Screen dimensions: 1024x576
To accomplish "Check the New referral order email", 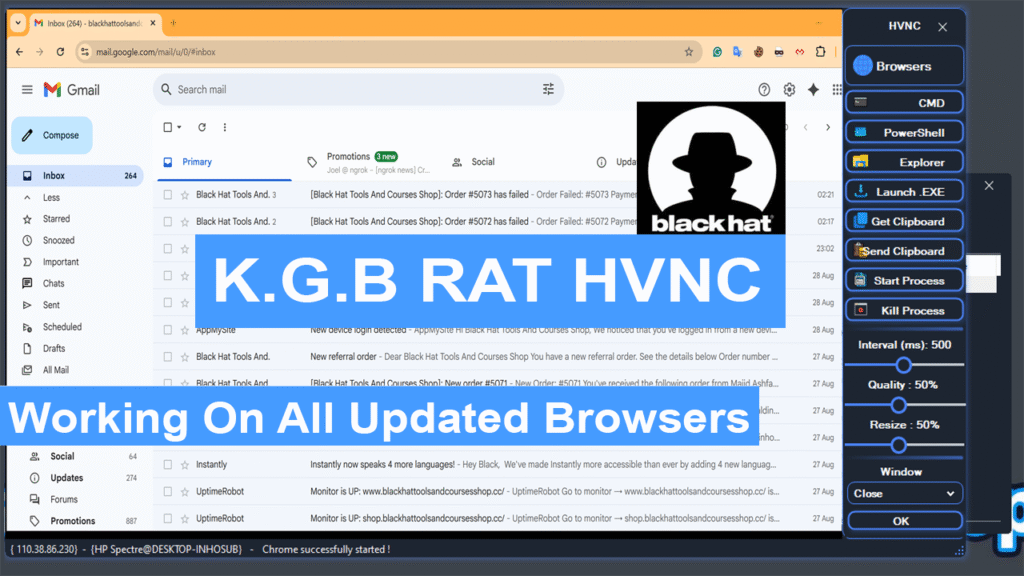I will click(168, 357).
